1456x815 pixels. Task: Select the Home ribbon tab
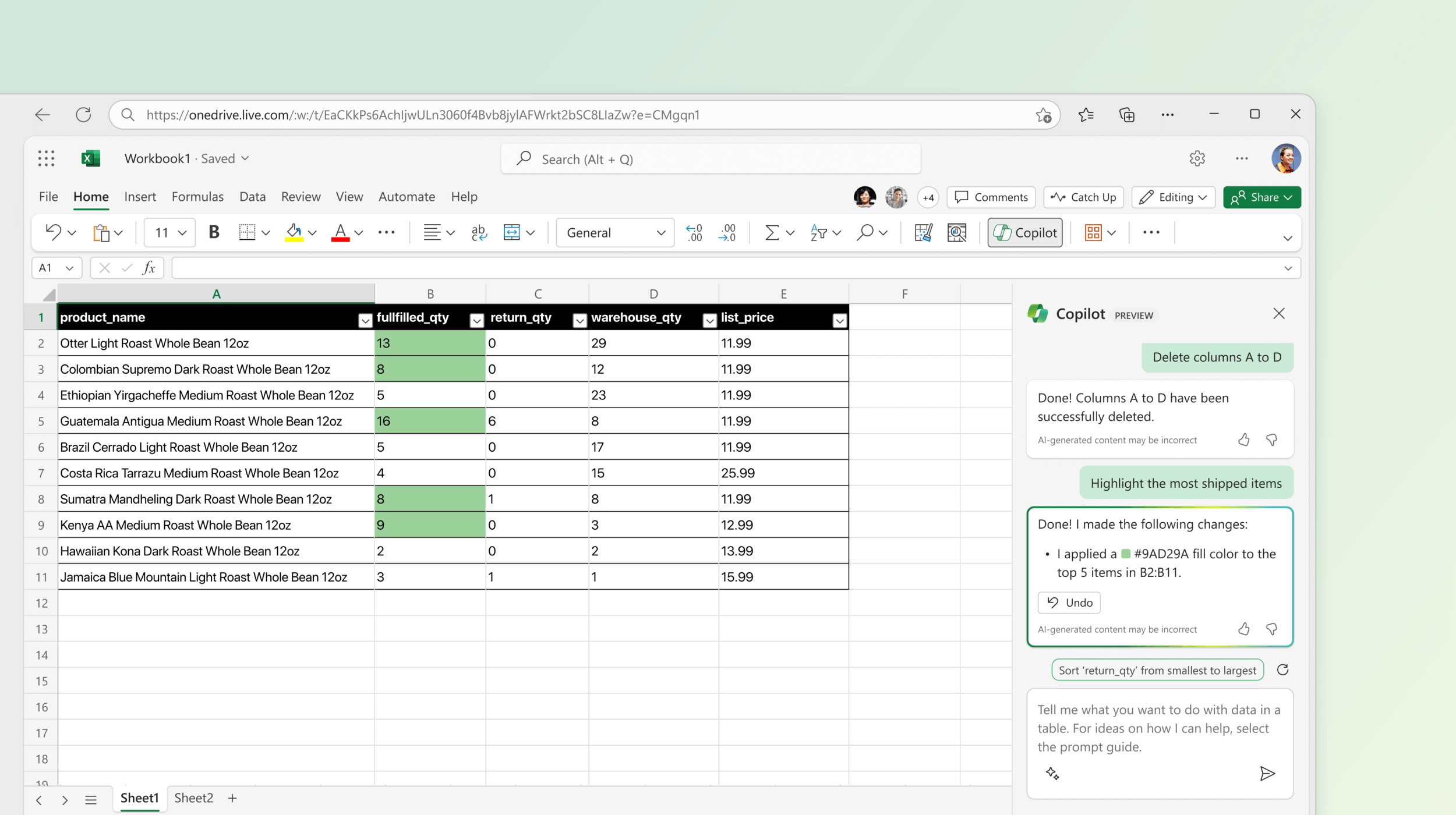pos(91,197)
